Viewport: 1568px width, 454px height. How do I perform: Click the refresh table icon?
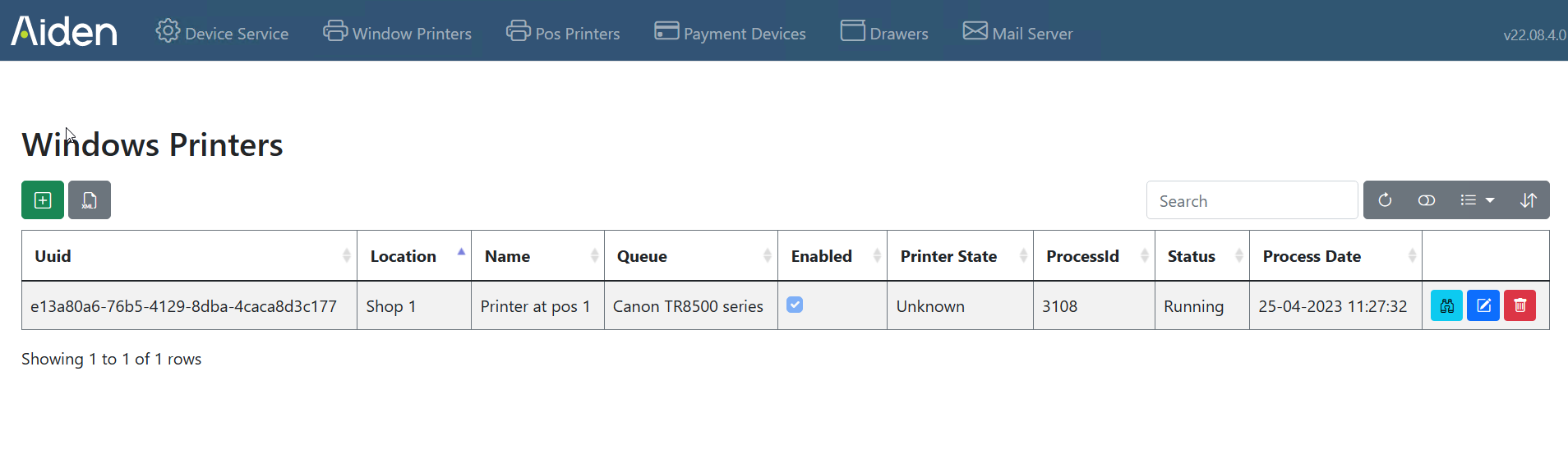click(x=1385, y=200)
